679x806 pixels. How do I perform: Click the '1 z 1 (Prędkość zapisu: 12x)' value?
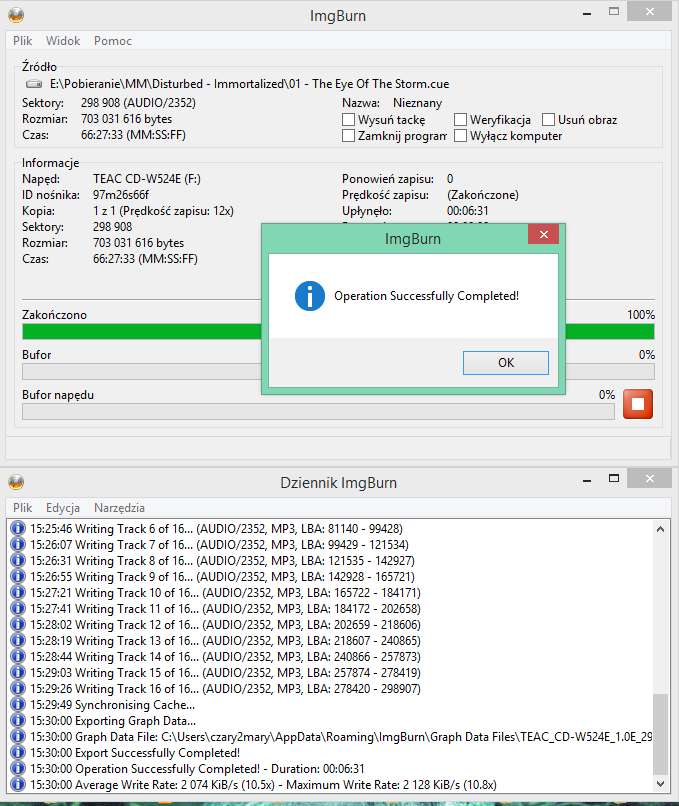pyautogui.click(x=163, y=211)
